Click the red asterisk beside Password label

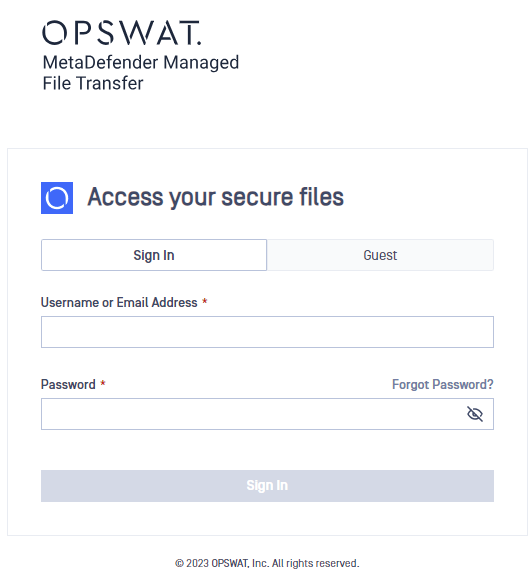(x=103, y=383)
